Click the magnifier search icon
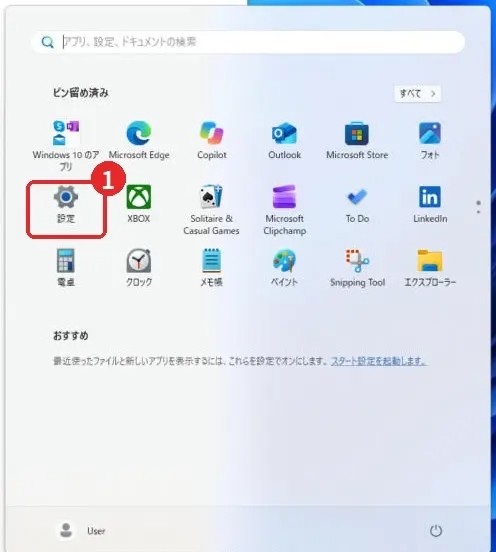Screen dimensions: 496x552 click(48, 42)
